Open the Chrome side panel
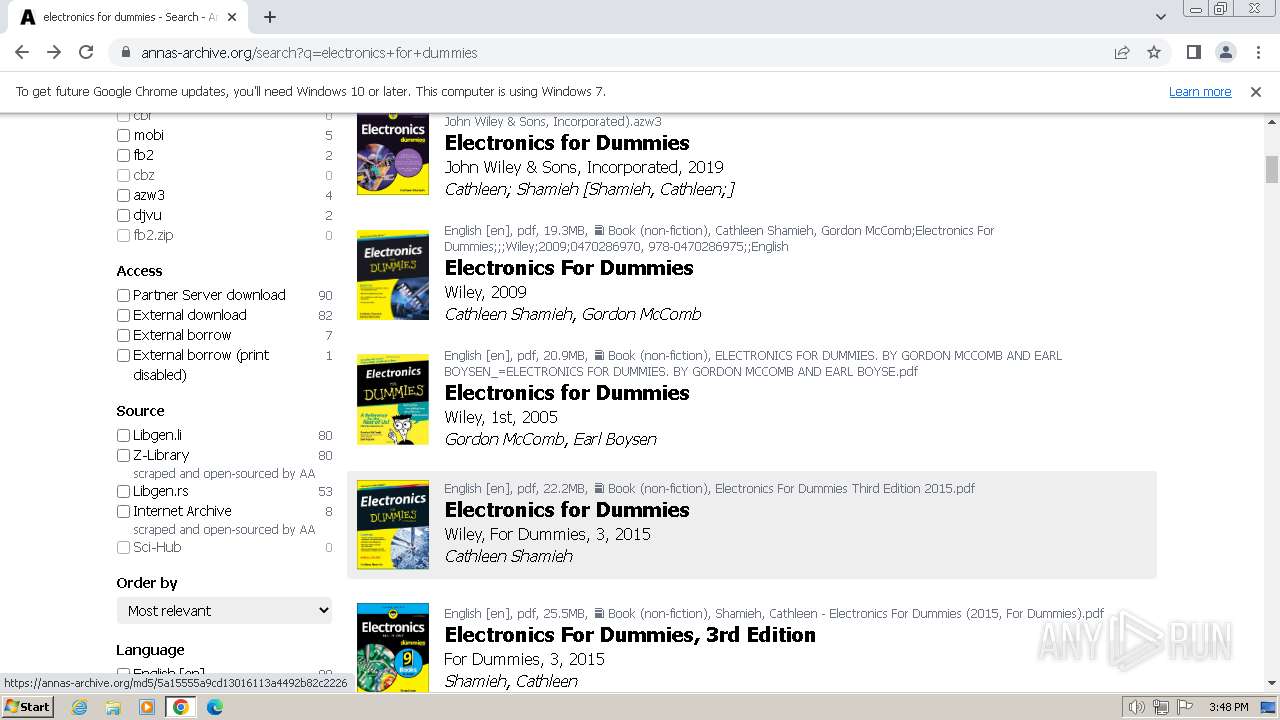This screenshot has height=720, width=1280. [1193, 53]
